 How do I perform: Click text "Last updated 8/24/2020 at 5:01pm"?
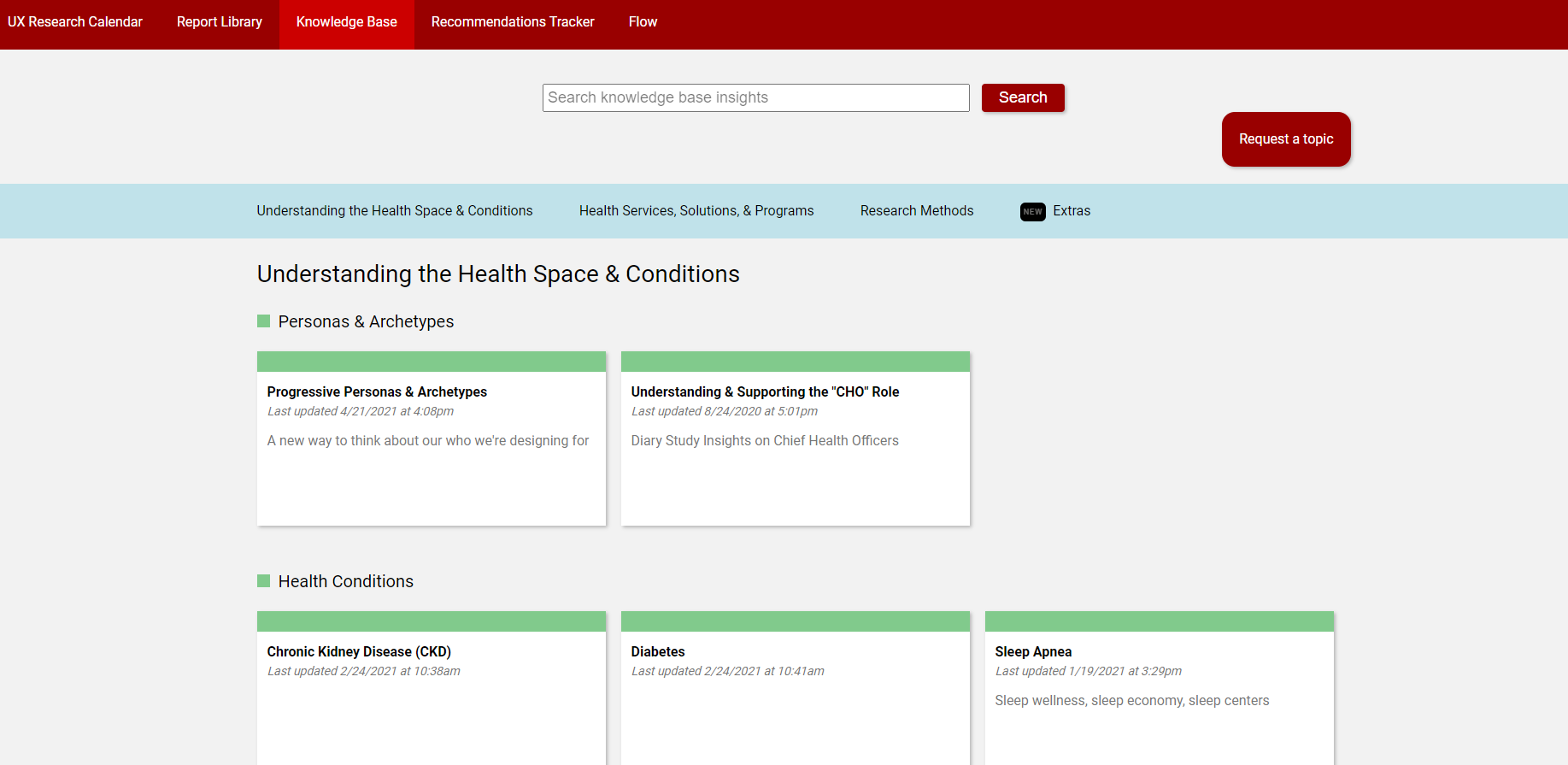pos(725,411)
